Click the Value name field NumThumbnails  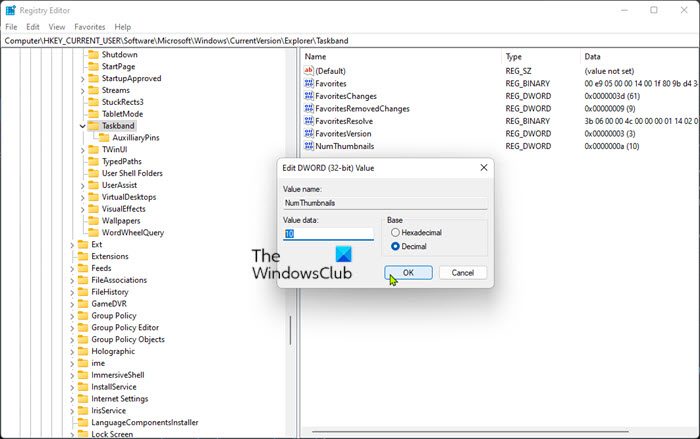[385, 203]
